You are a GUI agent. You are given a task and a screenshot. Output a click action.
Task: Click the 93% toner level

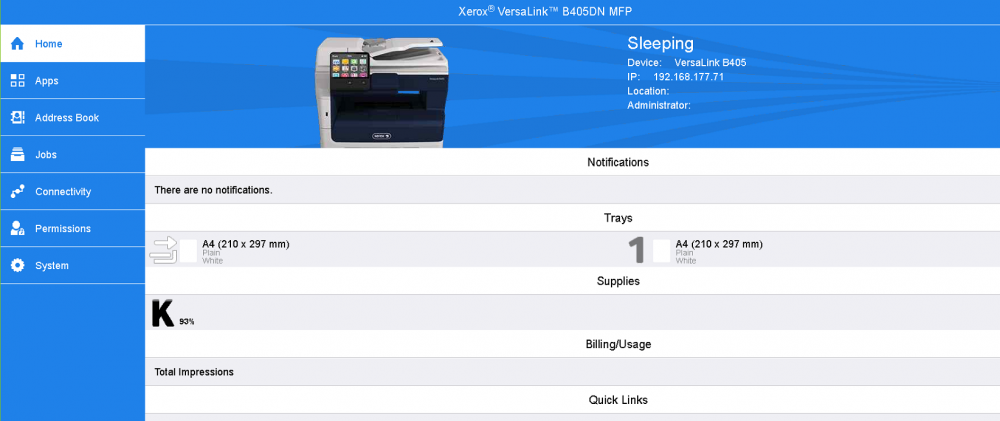(187, 322)
